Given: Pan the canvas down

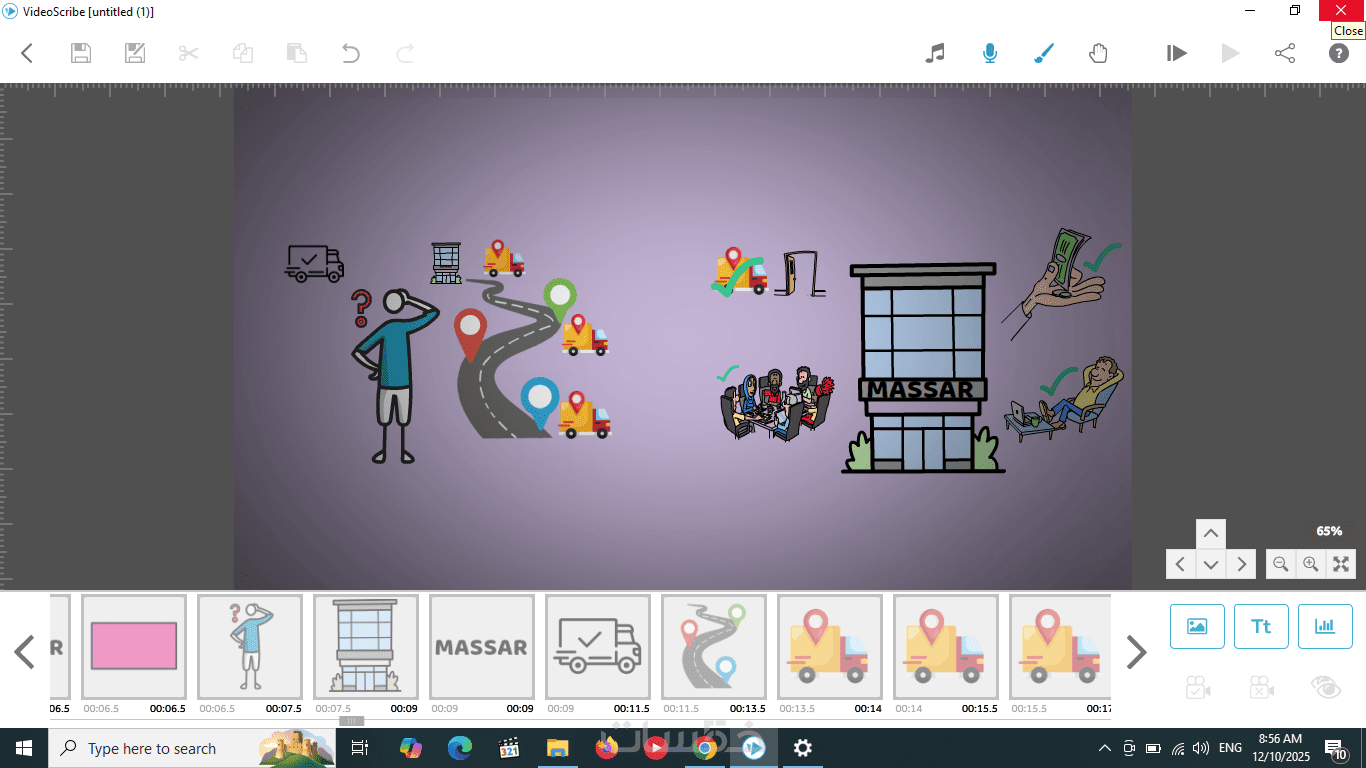Looking at the screenshot, I should [x=1211, y=564].
